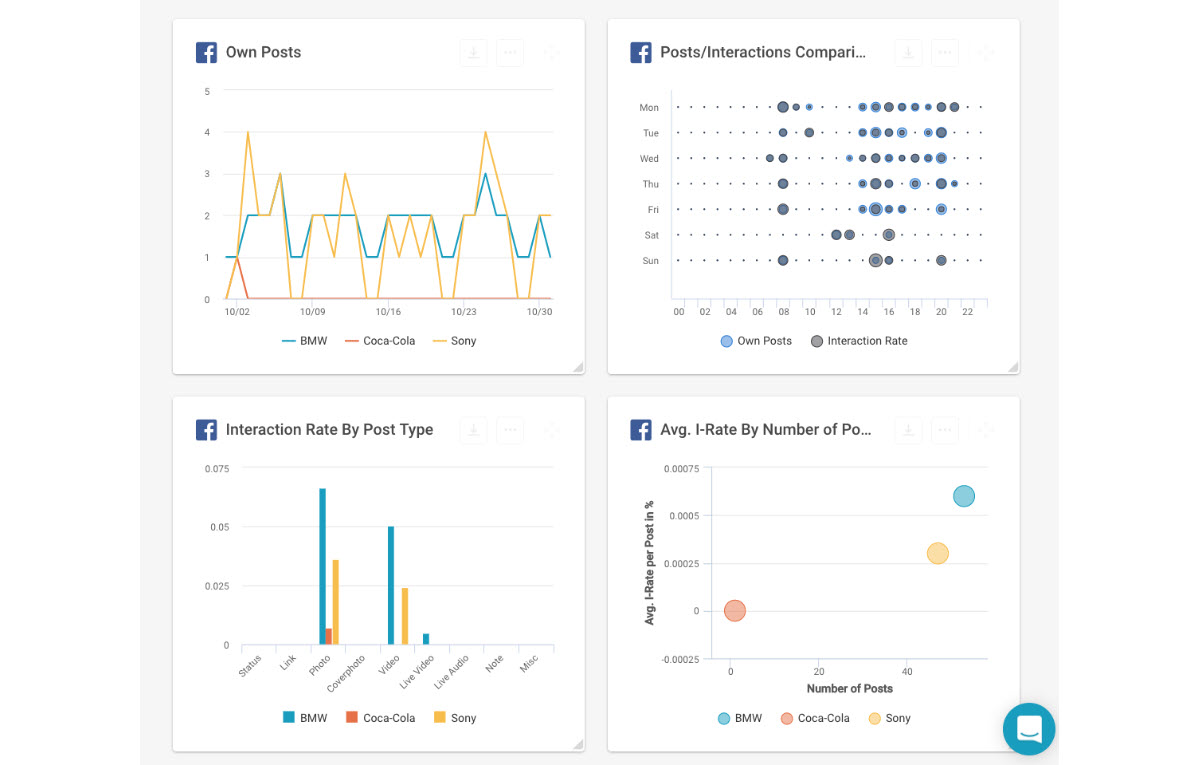Screen dimensions: 1200x765
Task: Click the 'Sat' row label
Action: coord(652,235)
